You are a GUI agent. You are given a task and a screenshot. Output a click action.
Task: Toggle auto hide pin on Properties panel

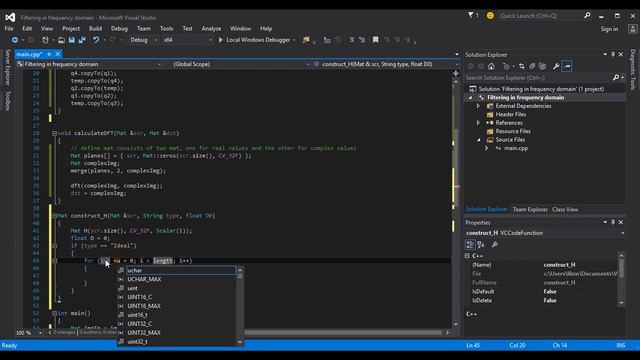coord(613,222)
